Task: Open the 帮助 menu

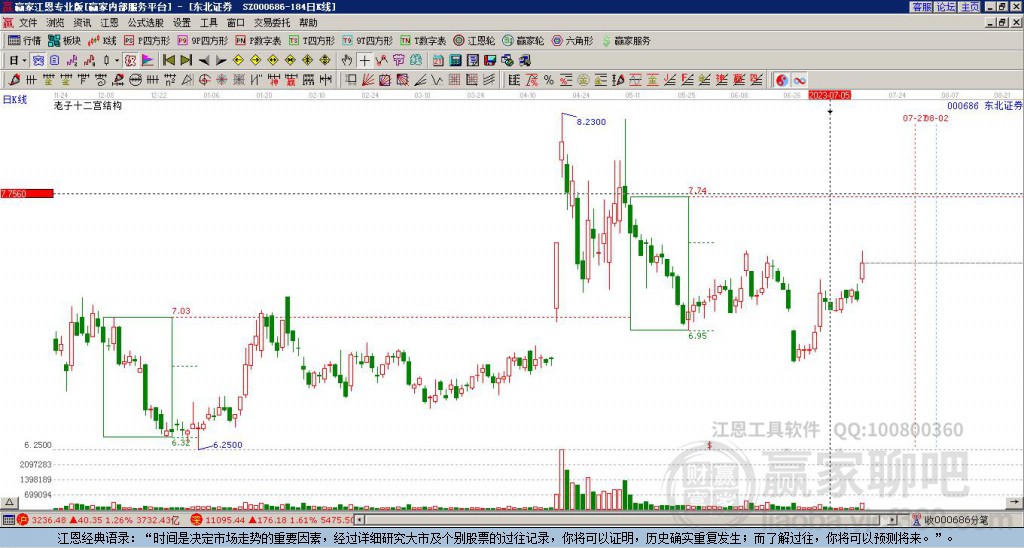Action: (308, 23)
